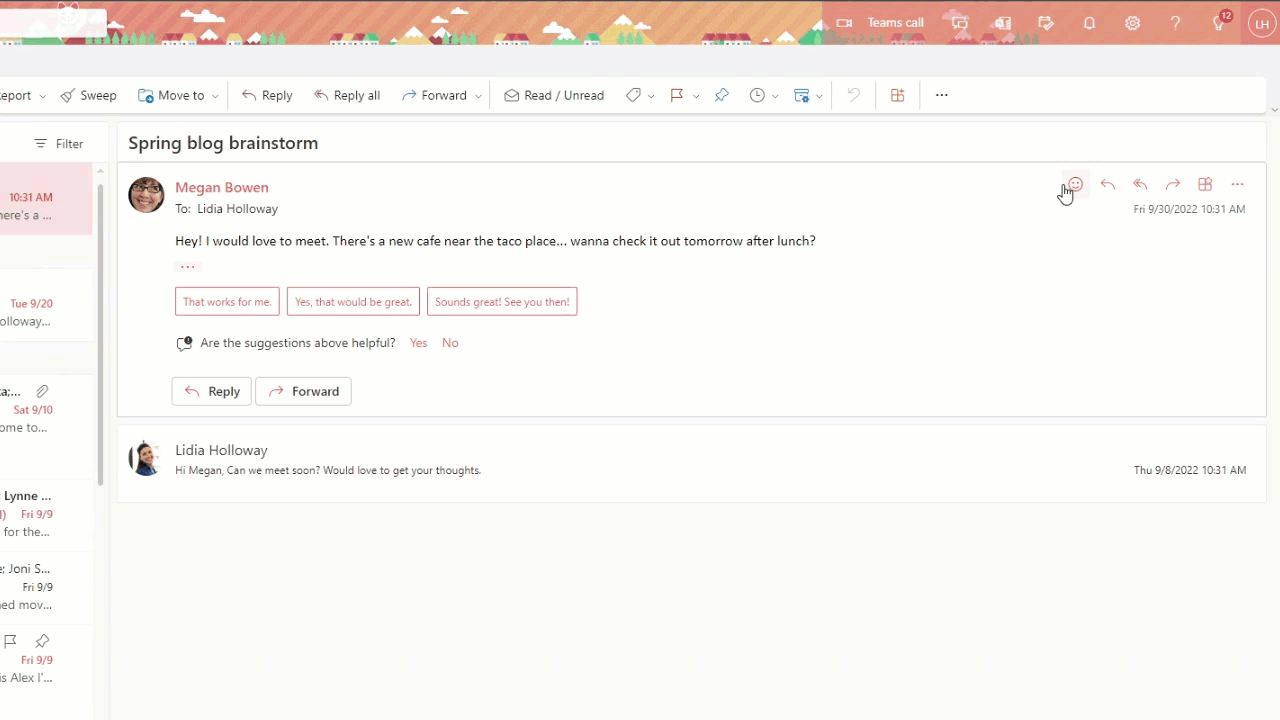The height and width of the screenshot is (720, 1280).
Task: Open the message list Filter
Action: click(58, 144)
